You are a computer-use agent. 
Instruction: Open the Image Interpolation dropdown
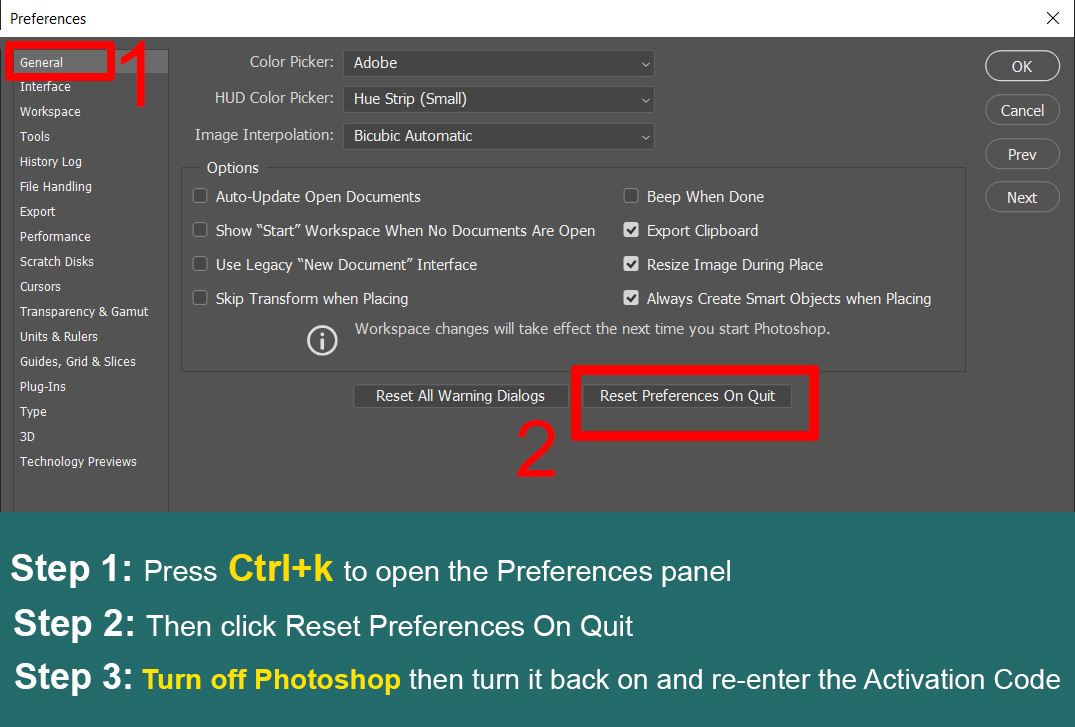[x=498, y=136]
